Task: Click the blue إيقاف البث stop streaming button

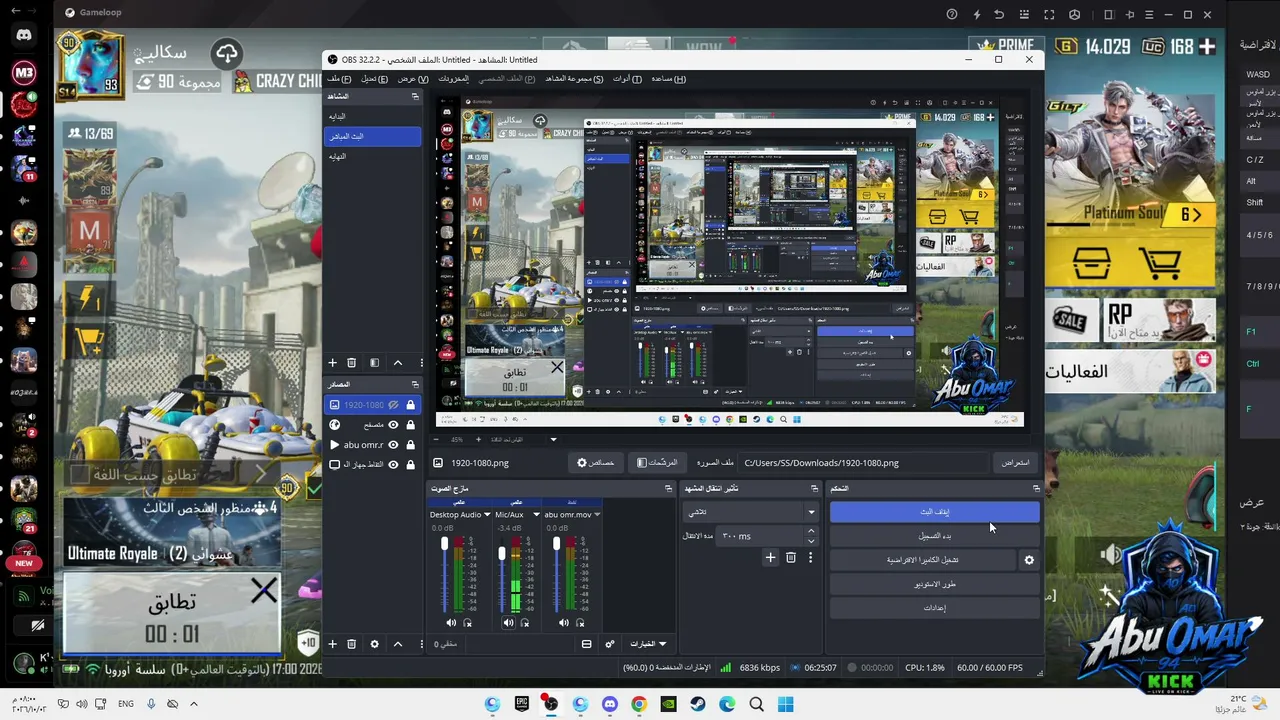Action: point(935,512)
